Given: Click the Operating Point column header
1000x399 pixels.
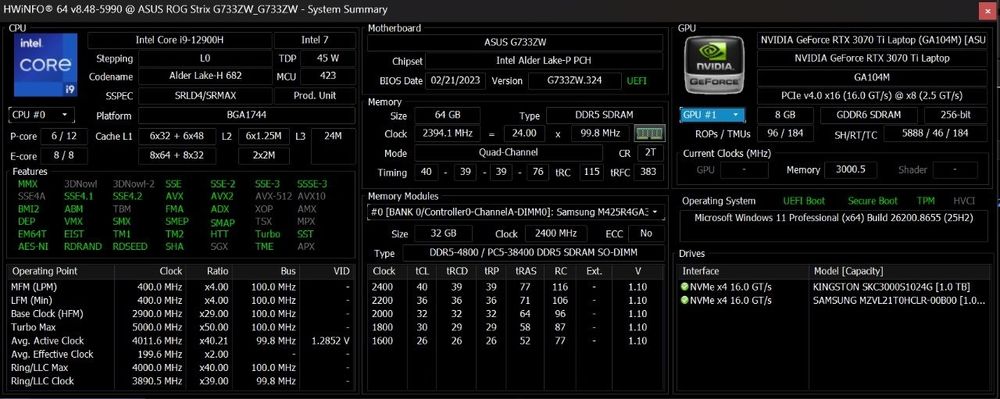Looking at the screenshot, I should (x=61, y=271).
